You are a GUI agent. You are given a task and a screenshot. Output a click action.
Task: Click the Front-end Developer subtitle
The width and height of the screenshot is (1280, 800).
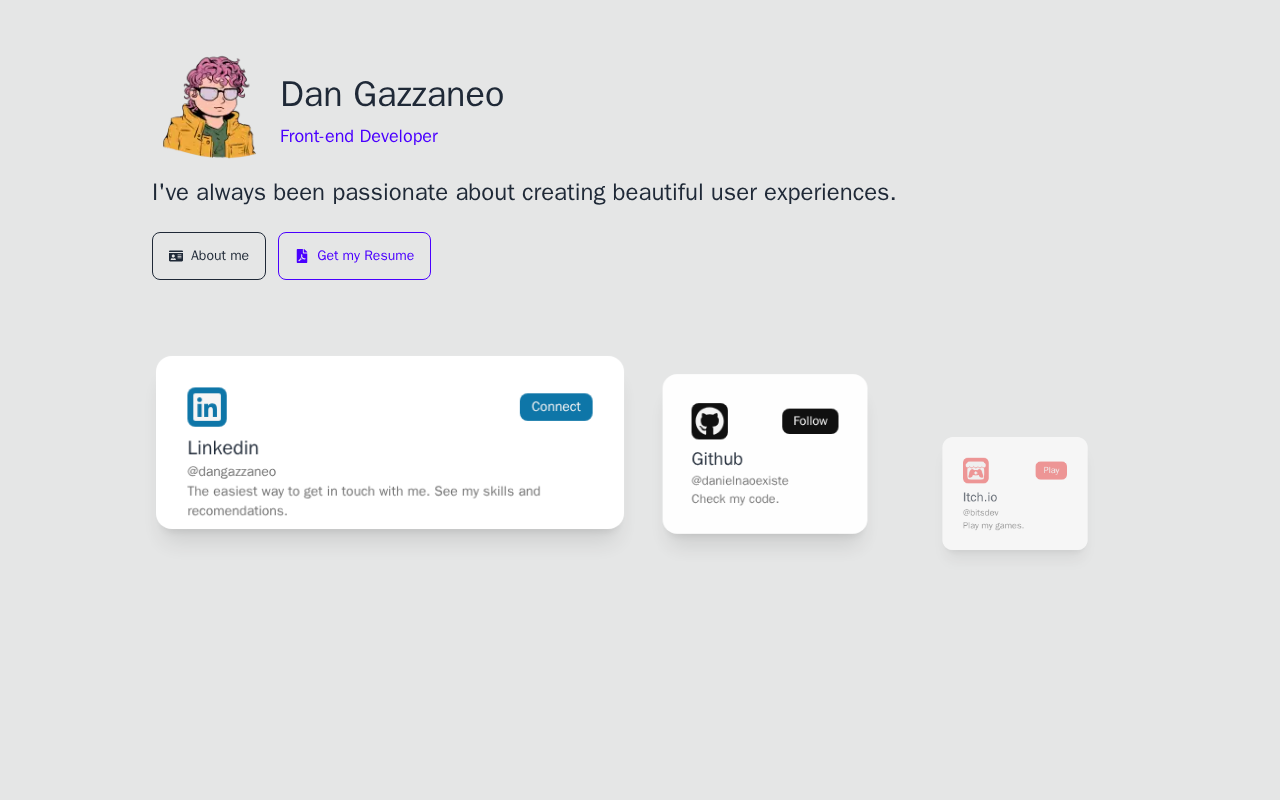coord(359,136)
